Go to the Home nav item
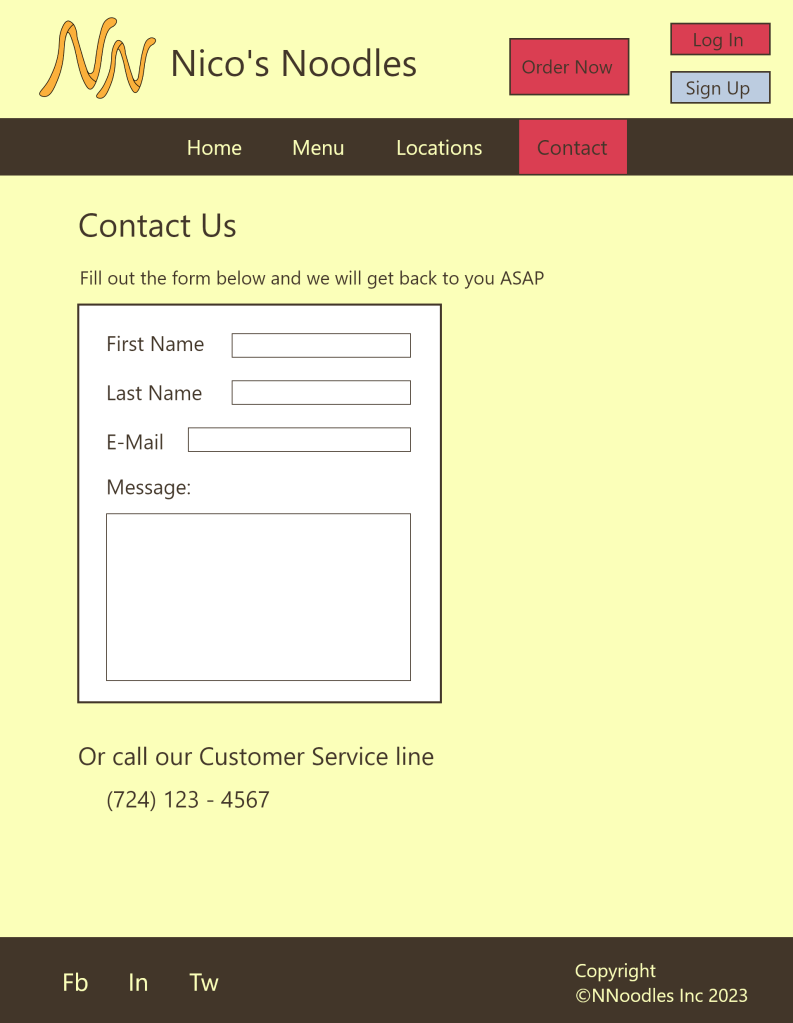The width and height of the screenshot is (793, 1023). click(x=214, y=148)
